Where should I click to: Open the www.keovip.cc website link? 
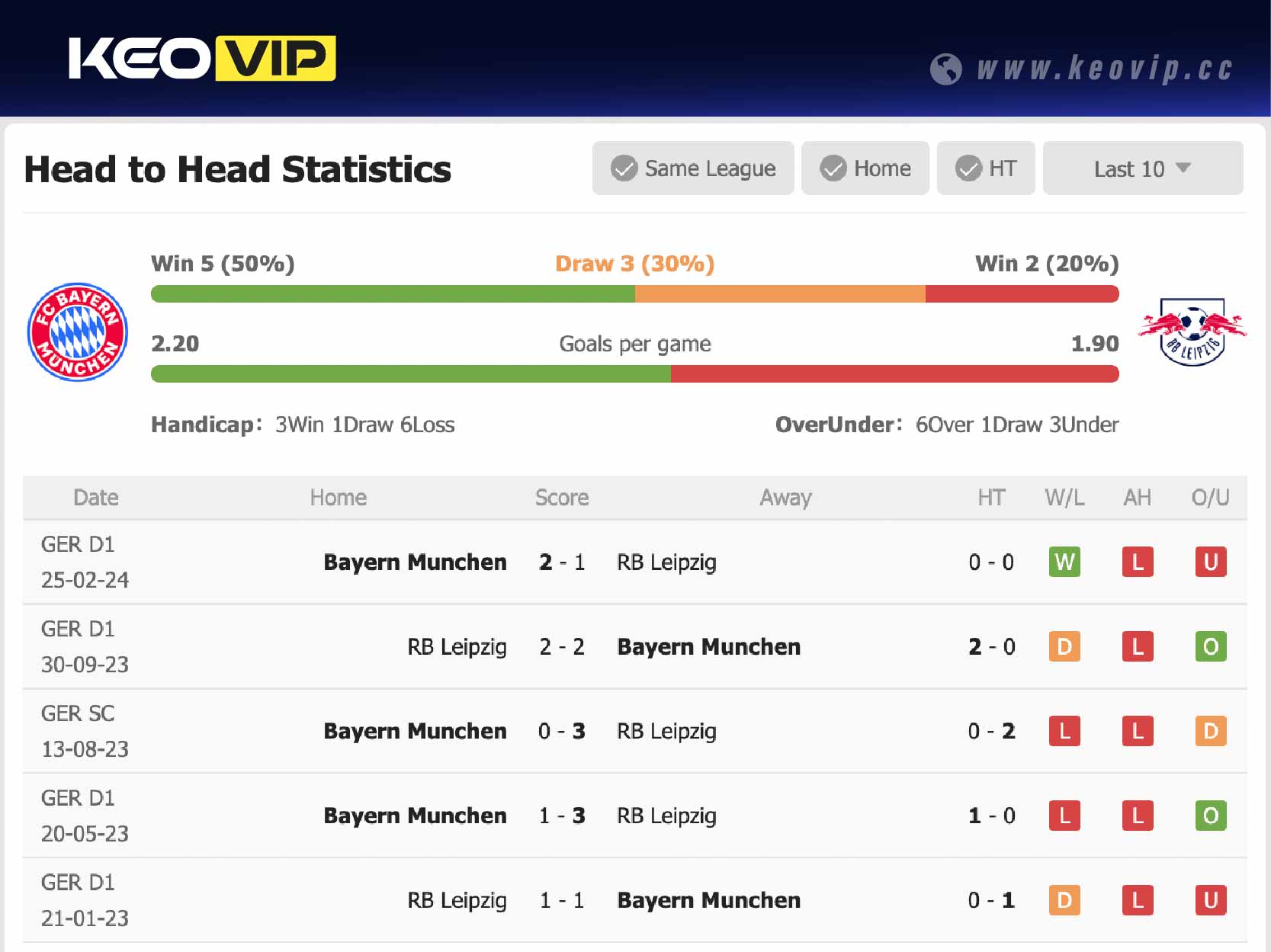pos(1104,69)
